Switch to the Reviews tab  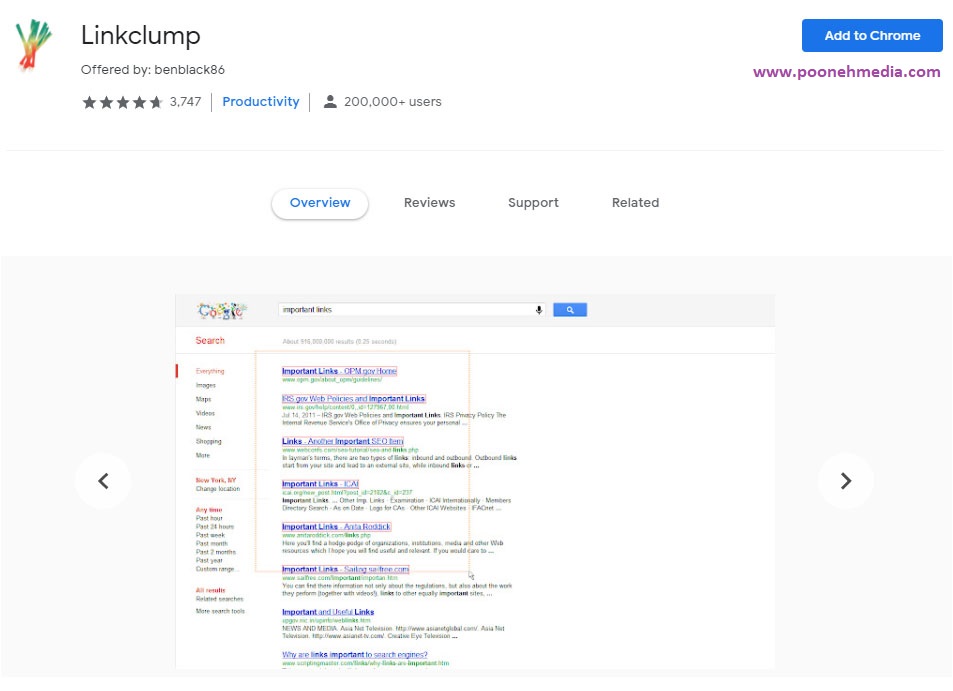(429, 203)
